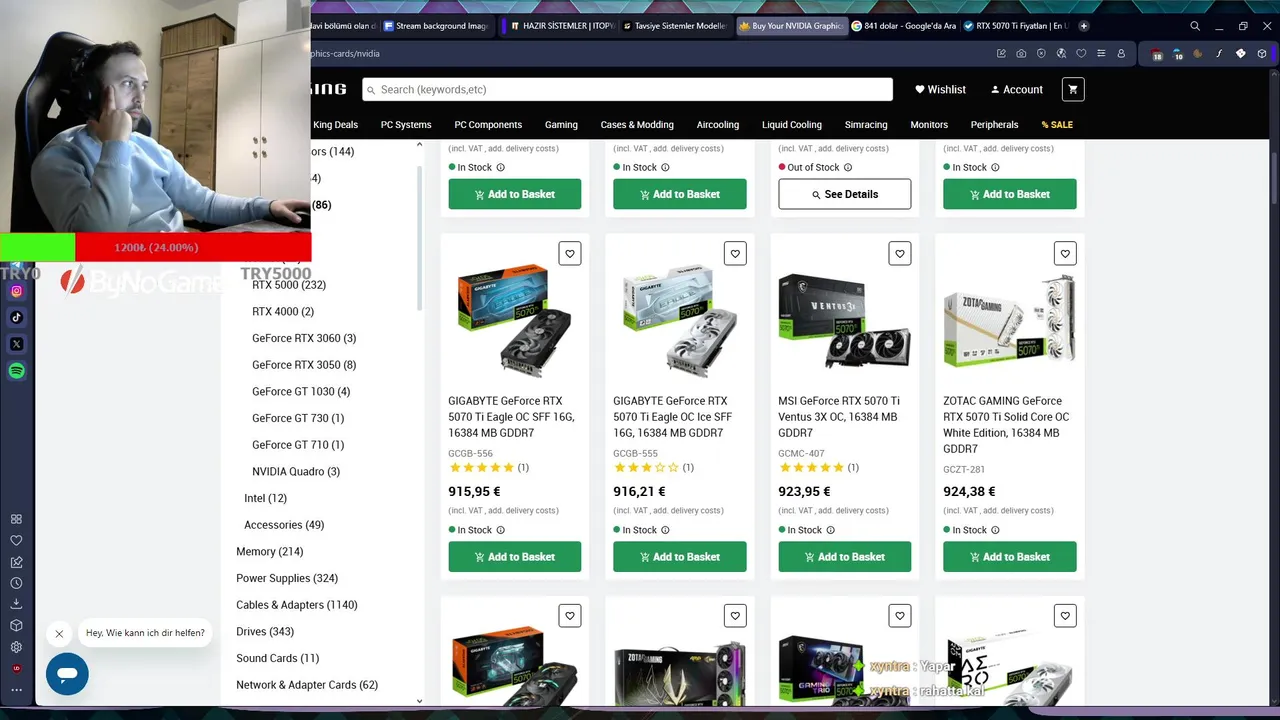Select Accessories (49) category
This screenshot has width=1280, height=720.
pyautogui.click(x=284, y=525)
